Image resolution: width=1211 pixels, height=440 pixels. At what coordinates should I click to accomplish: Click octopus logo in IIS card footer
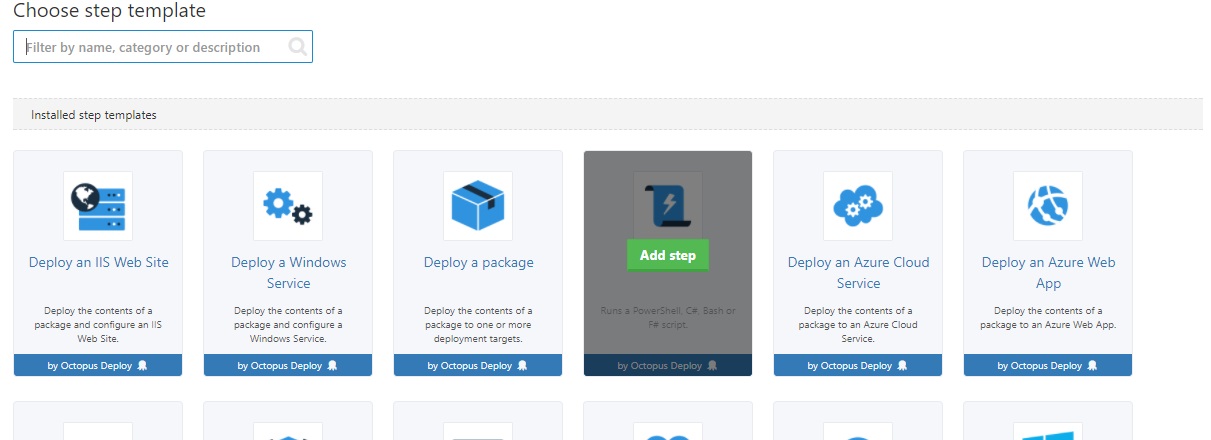click(x=143, y=365)
